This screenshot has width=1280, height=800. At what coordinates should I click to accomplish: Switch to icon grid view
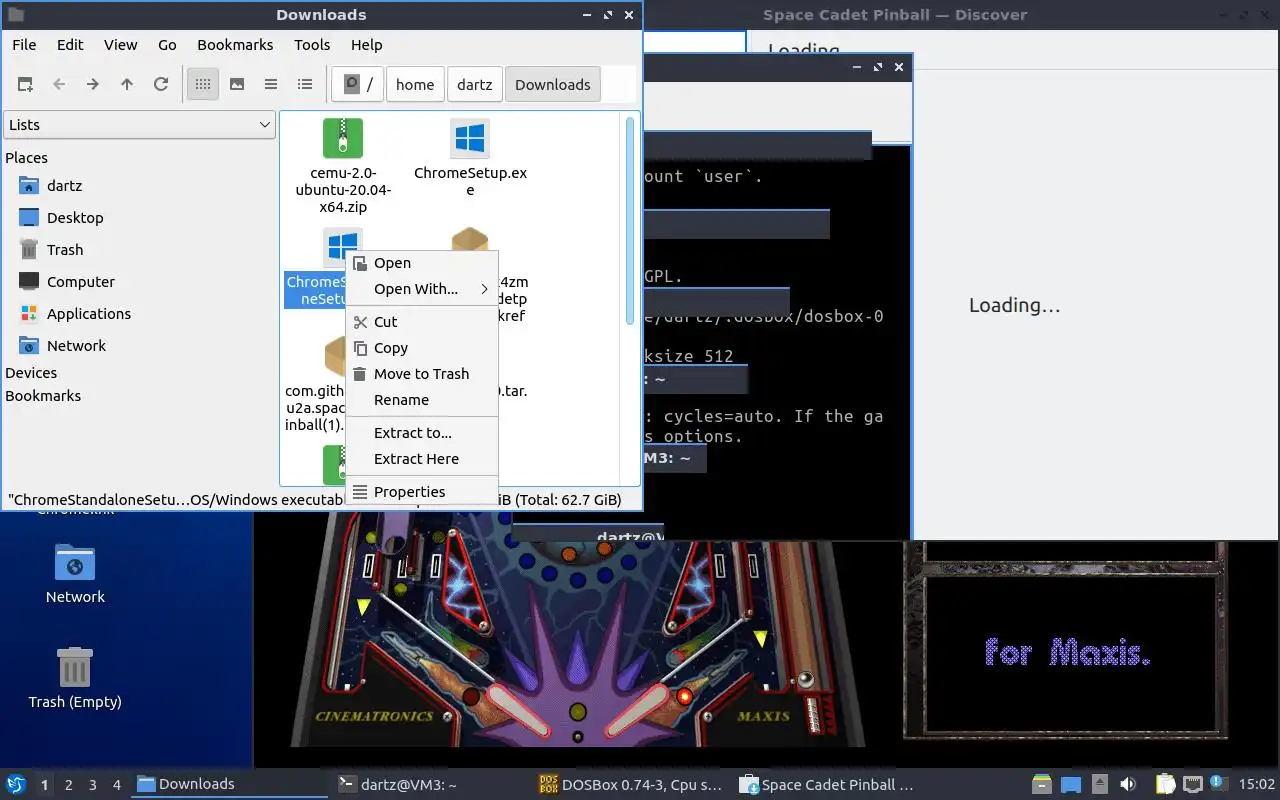click(203, 85)
